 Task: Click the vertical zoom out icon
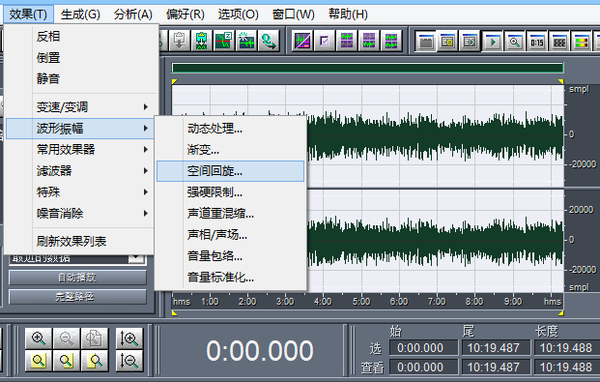(129, 361)
